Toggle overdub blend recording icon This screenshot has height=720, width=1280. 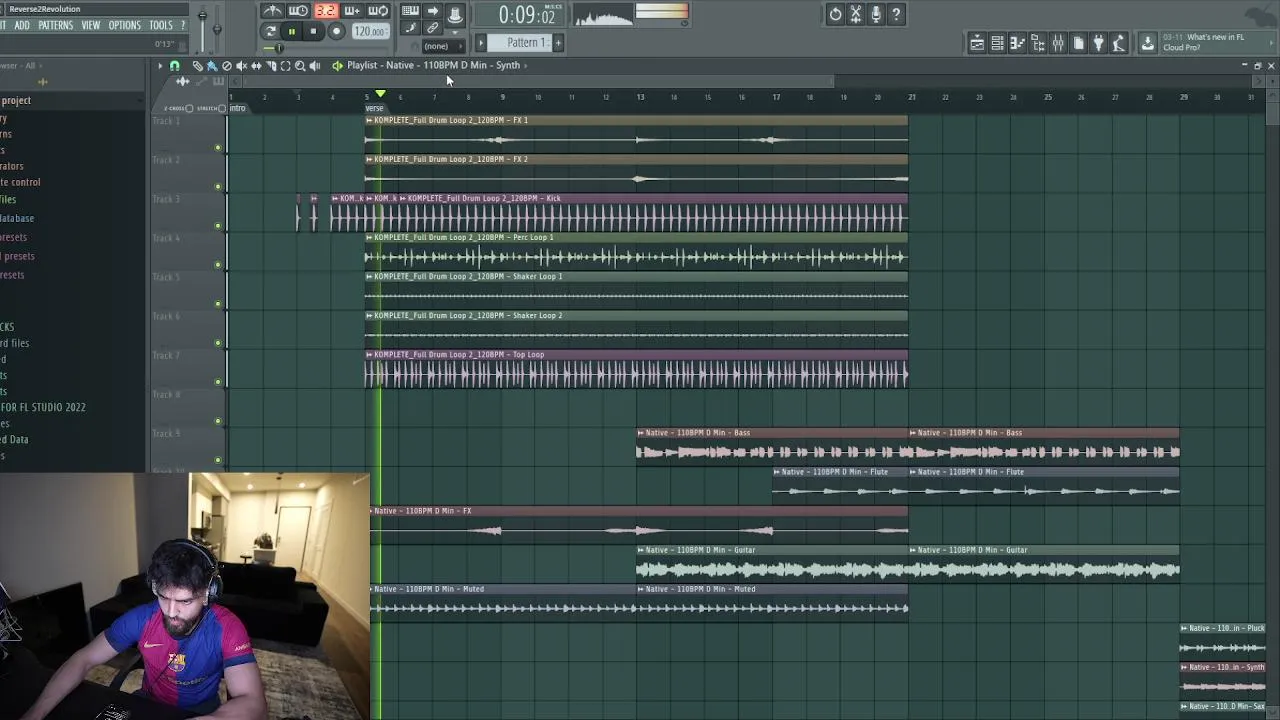tap(351, 11)
